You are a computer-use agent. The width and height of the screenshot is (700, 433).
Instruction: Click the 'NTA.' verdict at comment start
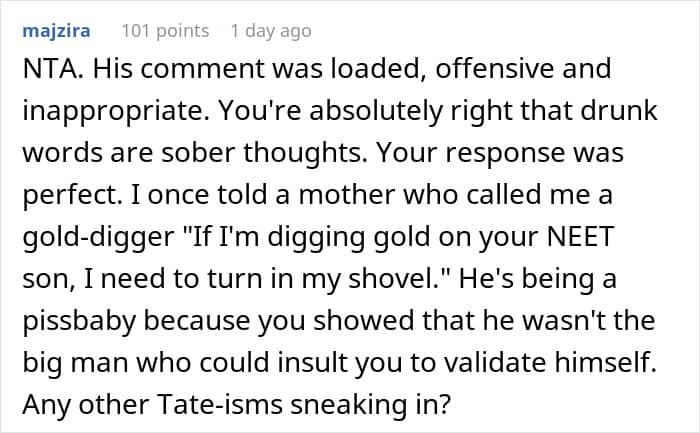click(53, 69)
